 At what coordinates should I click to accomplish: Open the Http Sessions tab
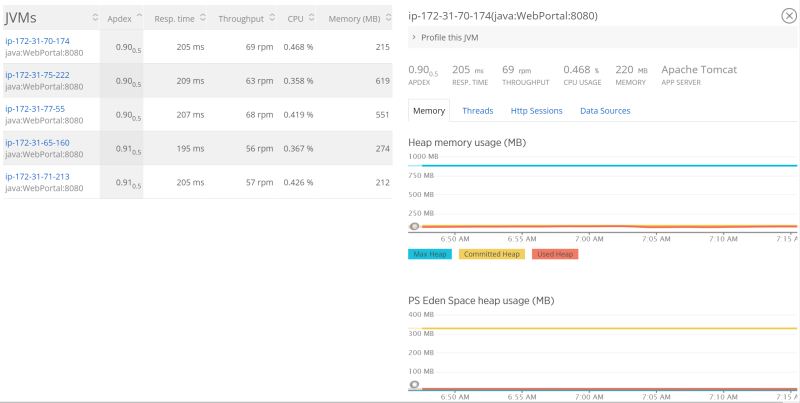click(x=536, y=111)
